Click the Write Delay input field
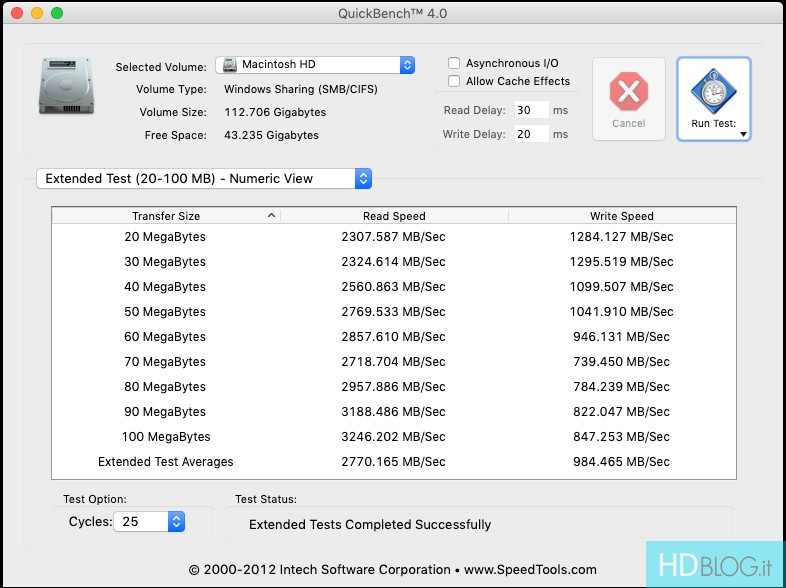 pyautogui.click(x=531, y=134)
